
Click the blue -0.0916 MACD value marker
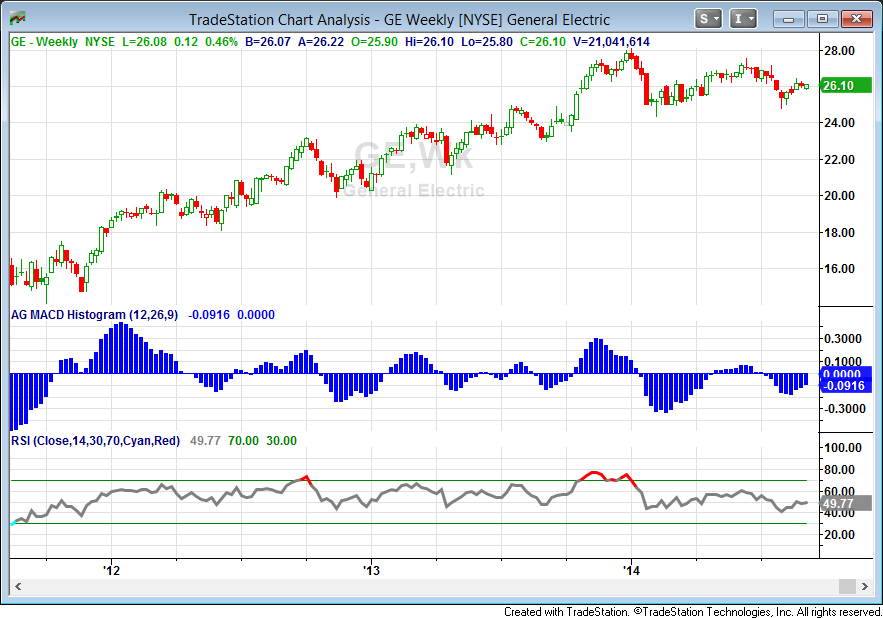[x=843, y=385]
